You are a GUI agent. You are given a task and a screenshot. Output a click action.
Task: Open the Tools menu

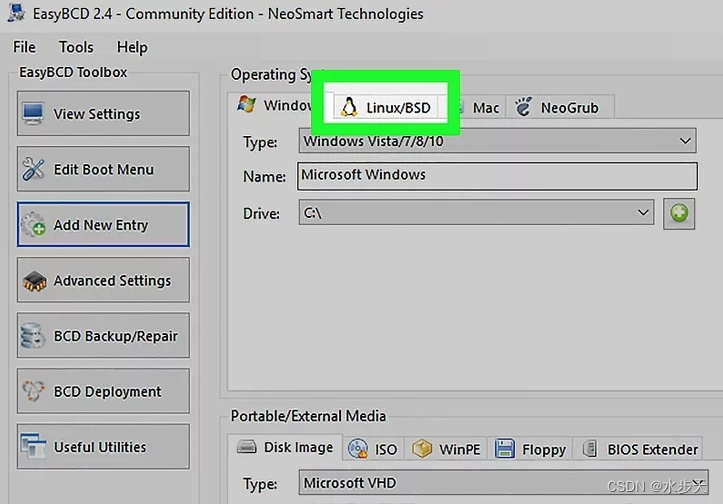tap(76, 47)
